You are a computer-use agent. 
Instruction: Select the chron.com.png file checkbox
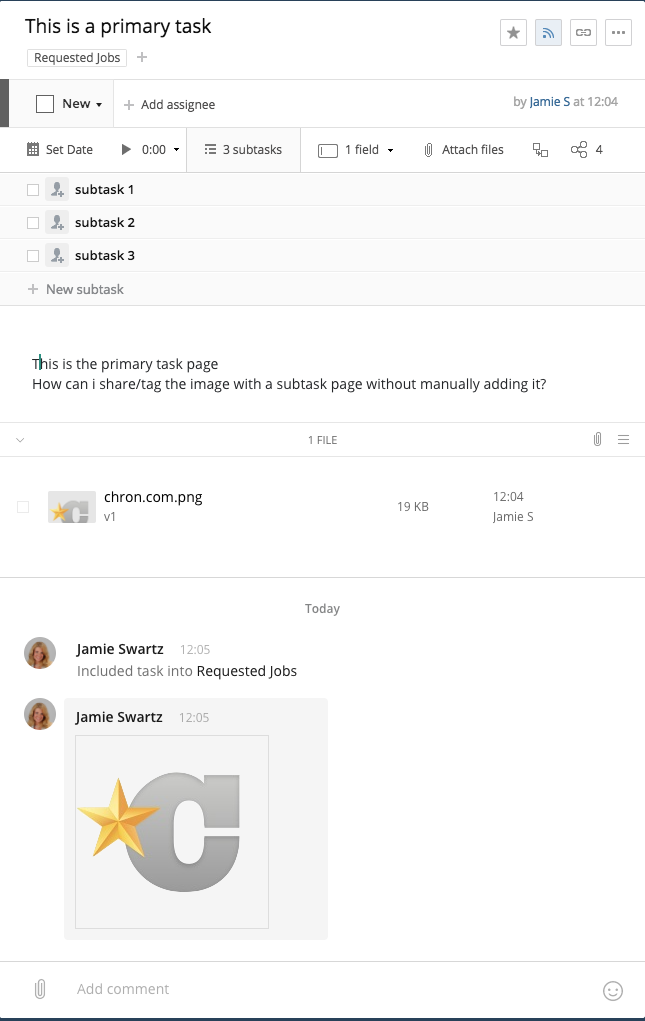tap(23, 507)
